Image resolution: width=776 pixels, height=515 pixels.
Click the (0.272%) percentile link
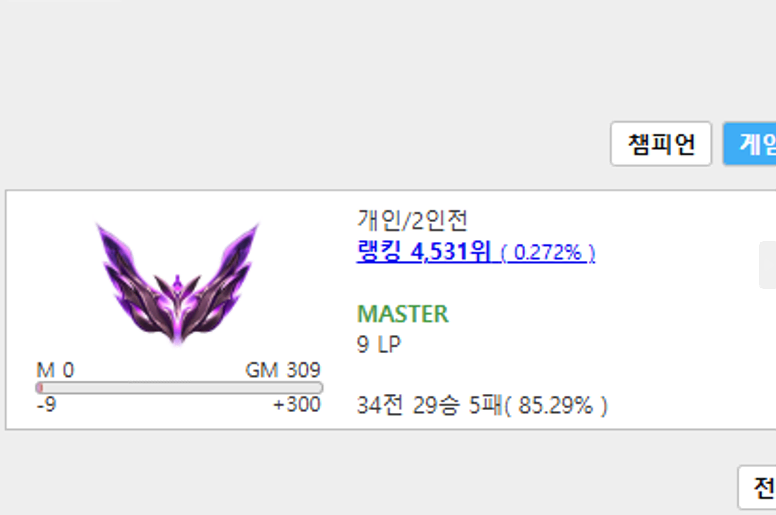tap(548, 253)
